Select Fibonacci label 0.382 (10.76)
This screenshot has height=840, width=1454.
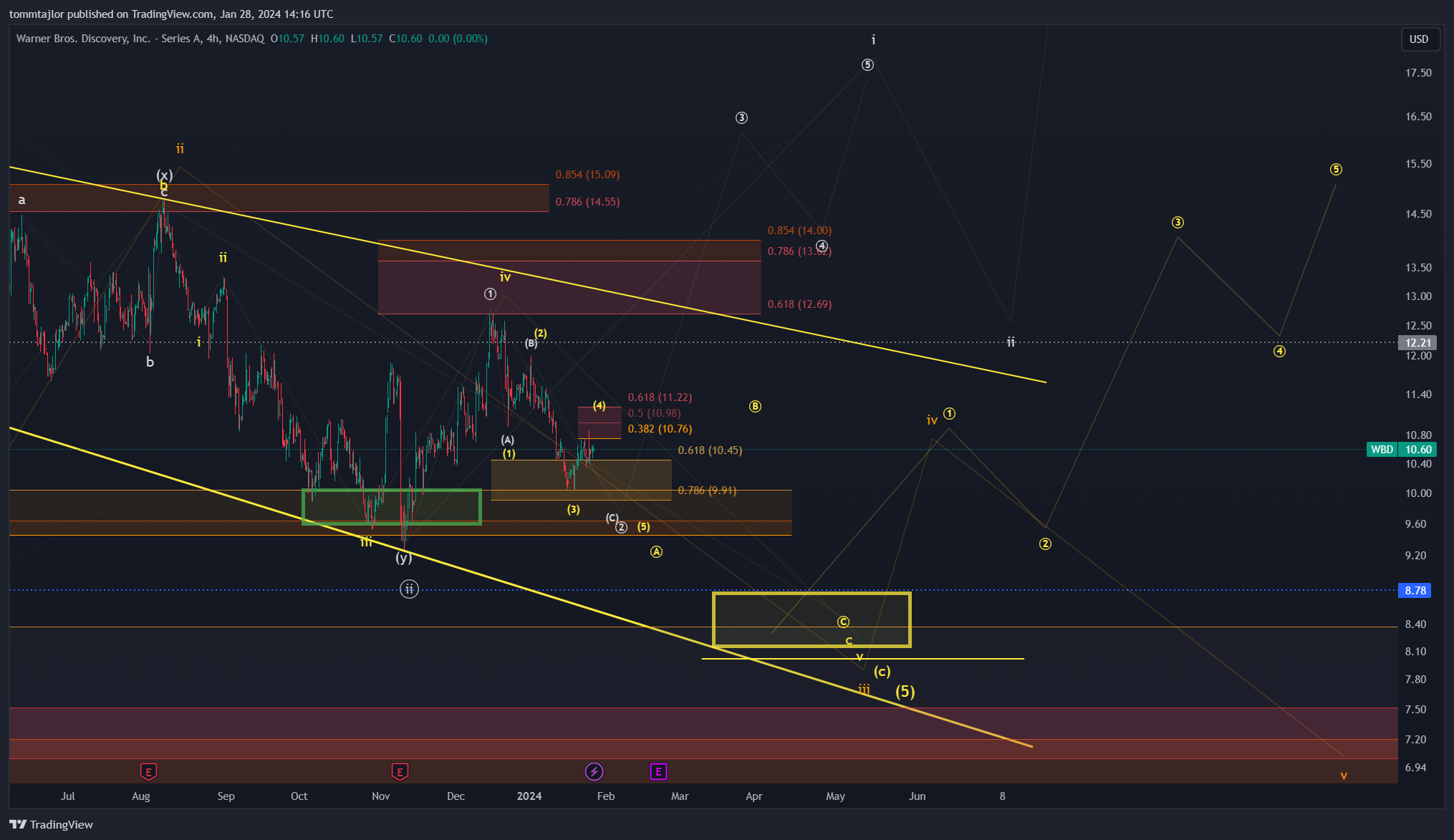click(660, 429)
